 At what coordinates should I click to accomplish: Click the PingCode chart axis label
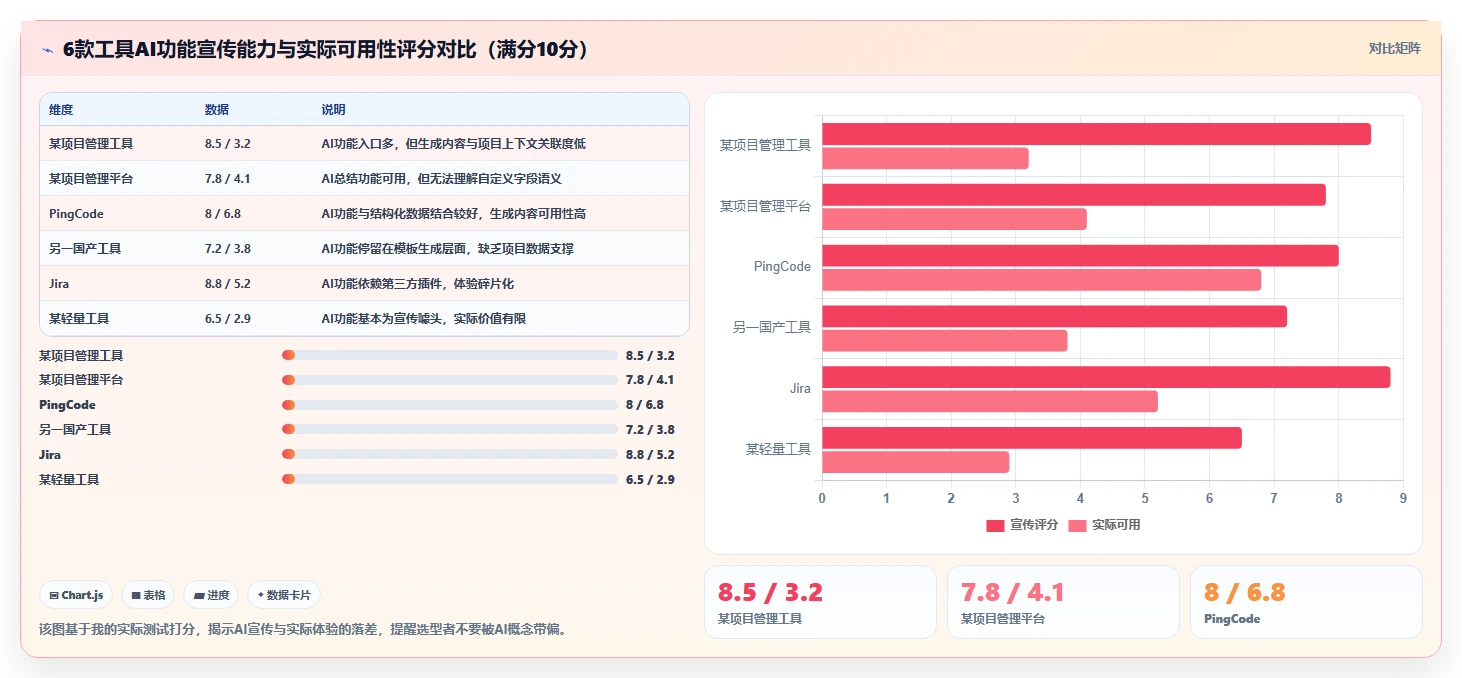pos(782,267)
